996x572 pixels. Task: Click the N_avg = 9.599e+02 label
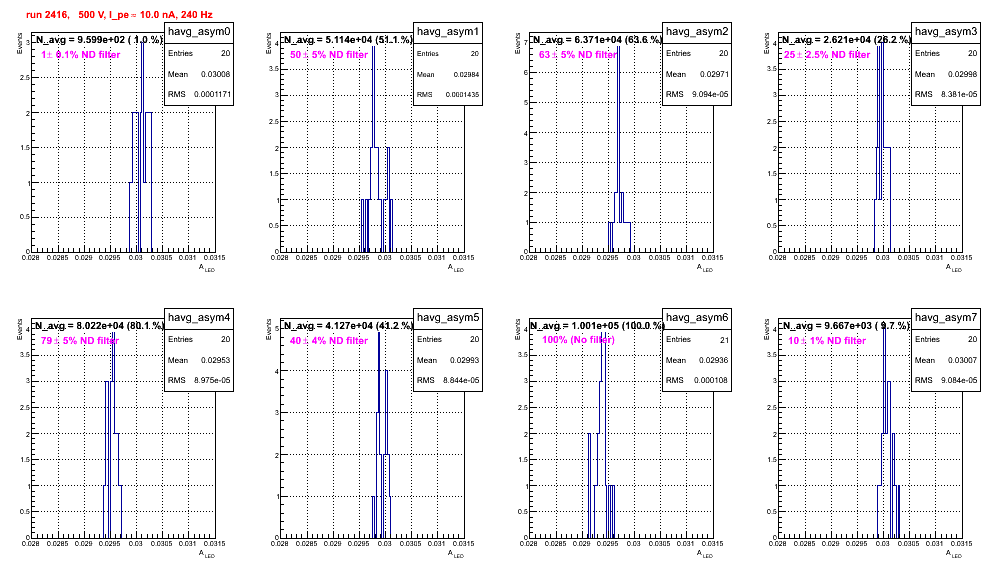pyautogui.click(x=98, y=39)
